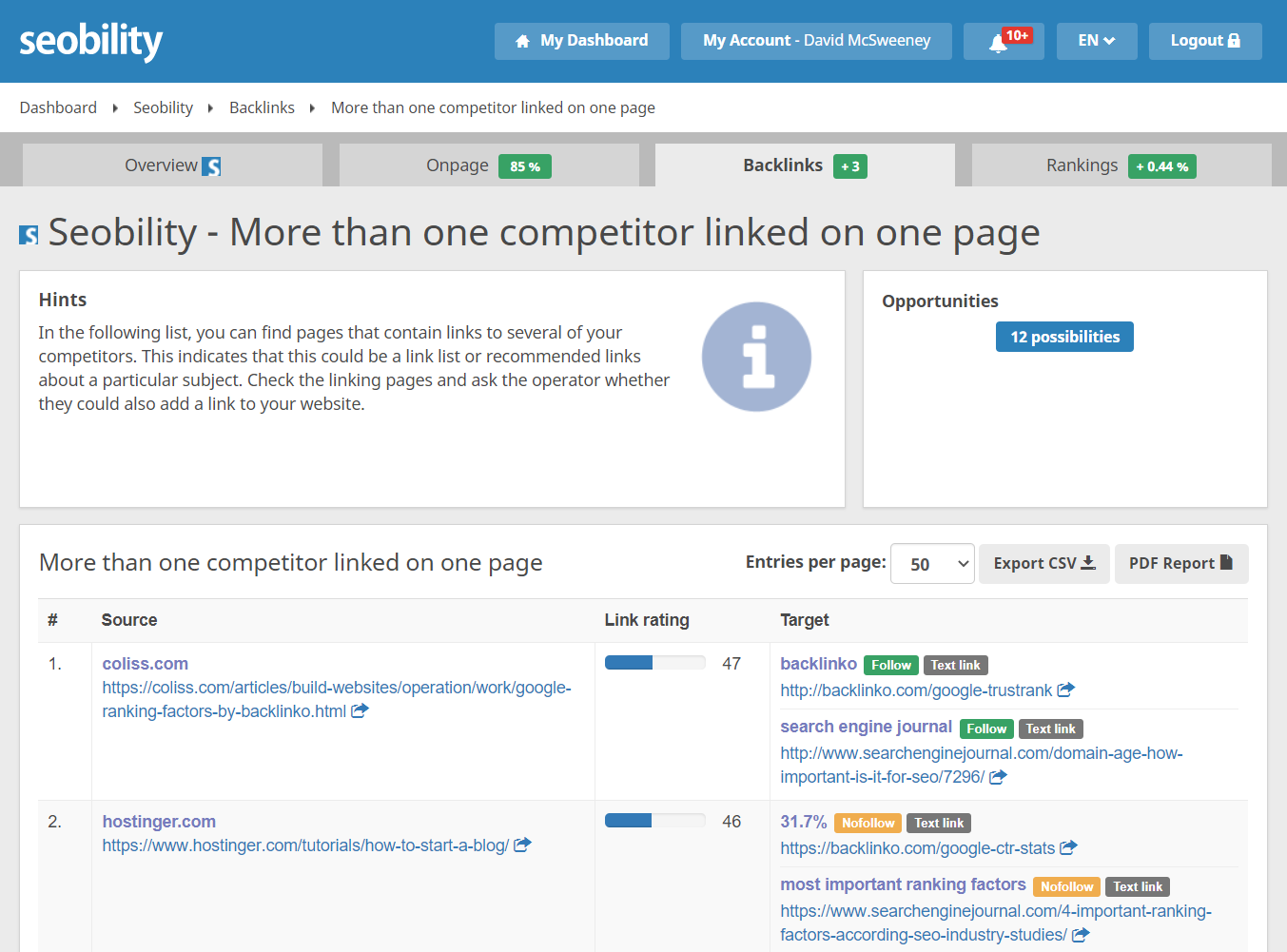This screenshot has height=952, width=1287.
Task: Open external link icon for hostinger.com URL
Action: [522, 845]
